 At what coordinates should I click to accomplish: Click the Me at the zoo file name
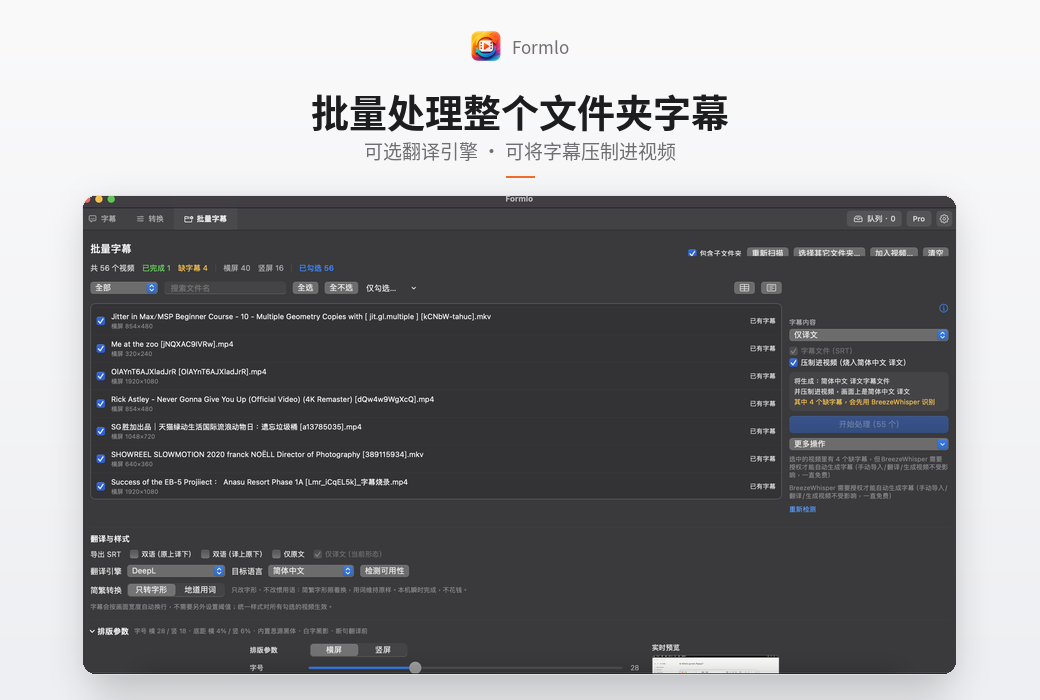coord(172,344)
